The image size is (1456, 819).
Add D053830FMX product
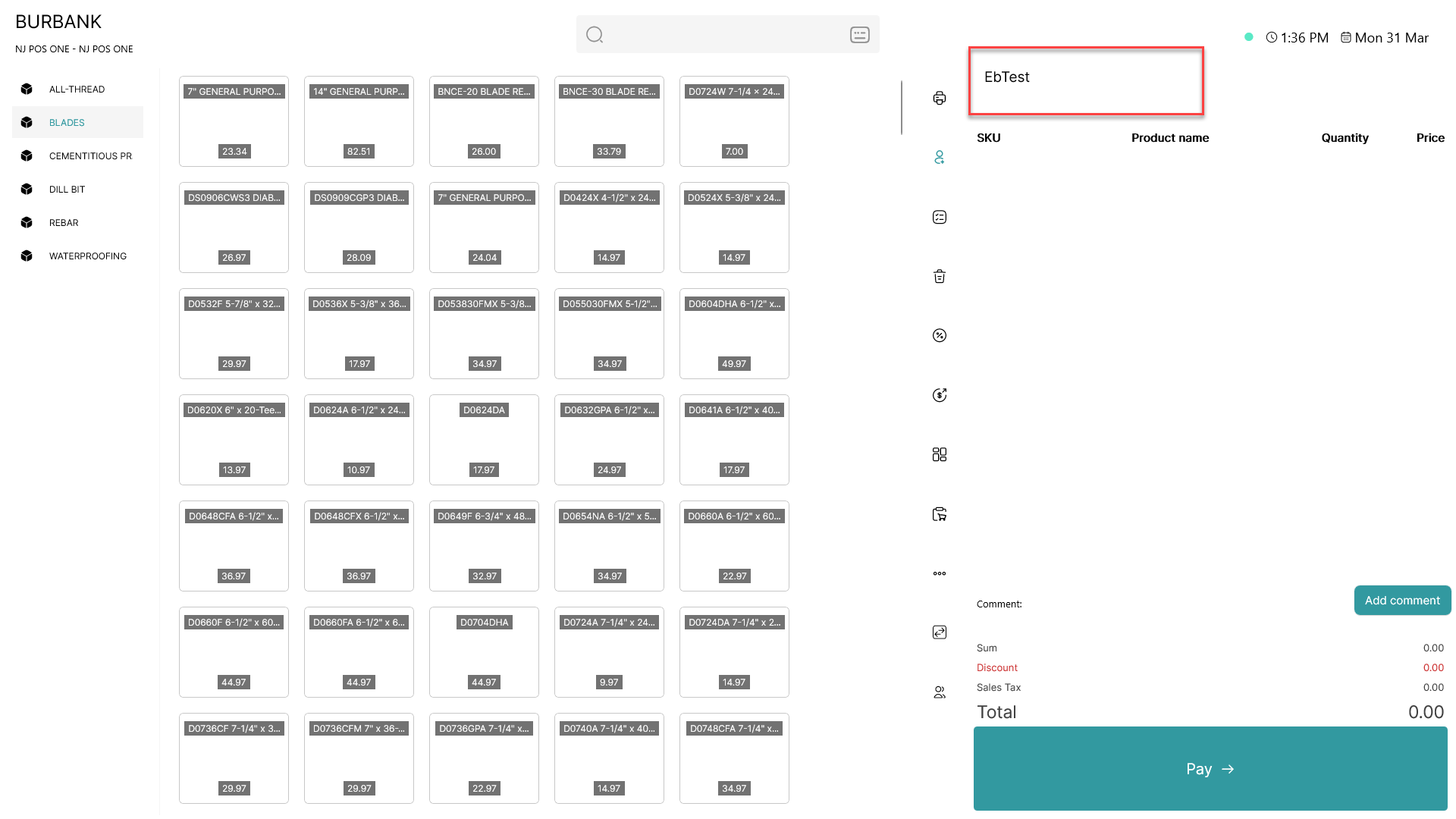(x=484, y=334)
